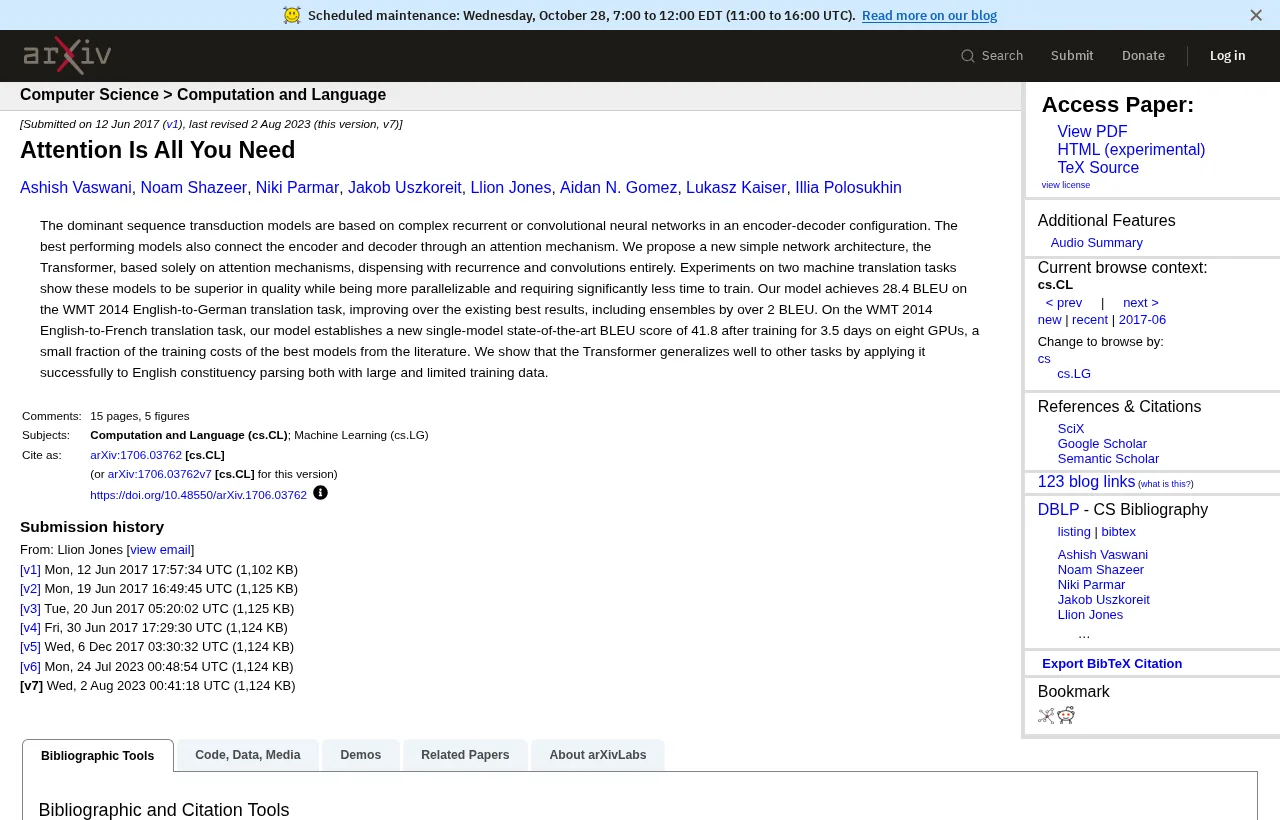Bookmark the paper on Reddit
This screenshot has height=820, width=1280.
click(x=1066, y=715)
